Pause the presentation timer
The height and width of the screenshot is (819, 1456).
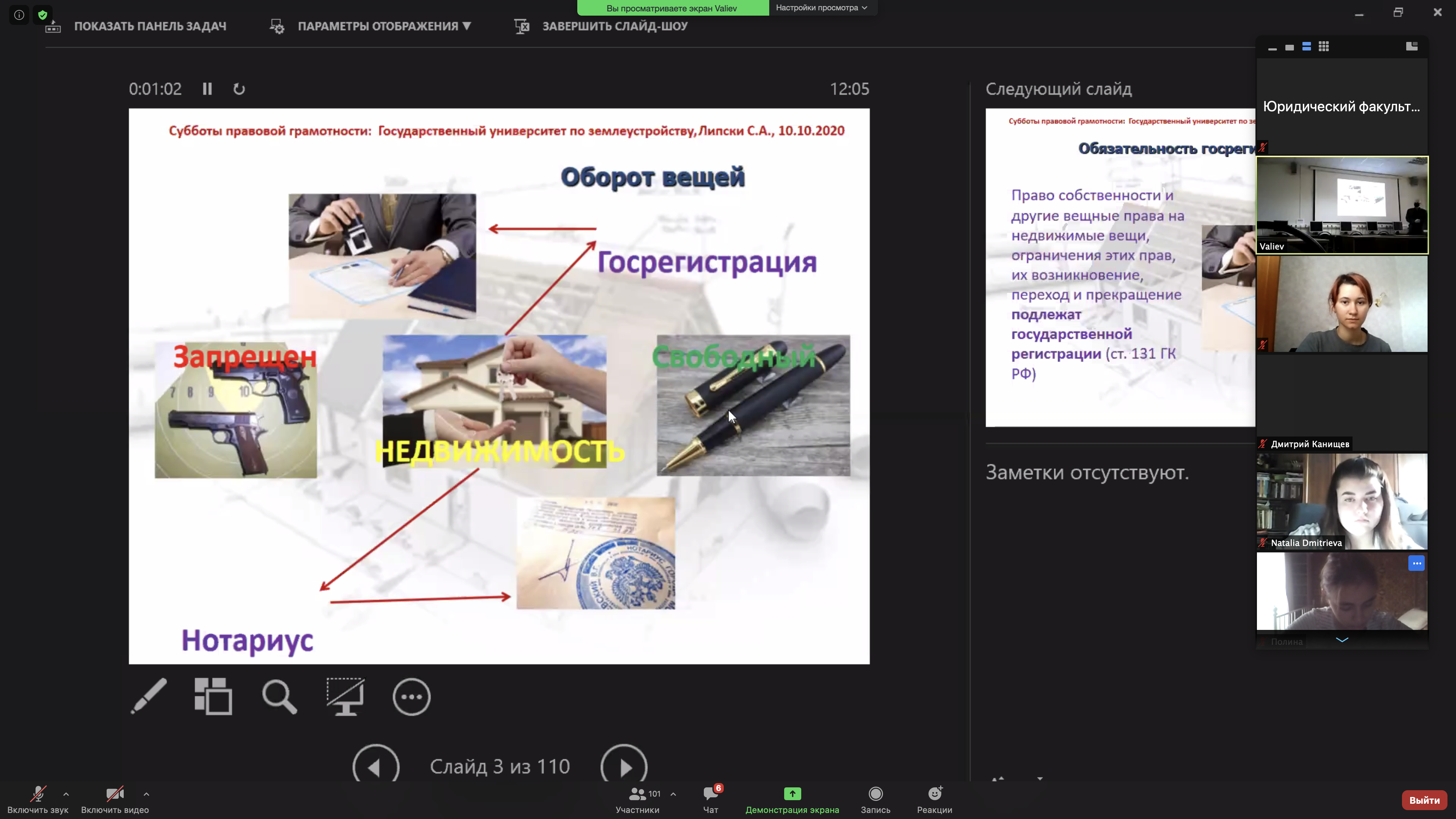coord(208,89)
